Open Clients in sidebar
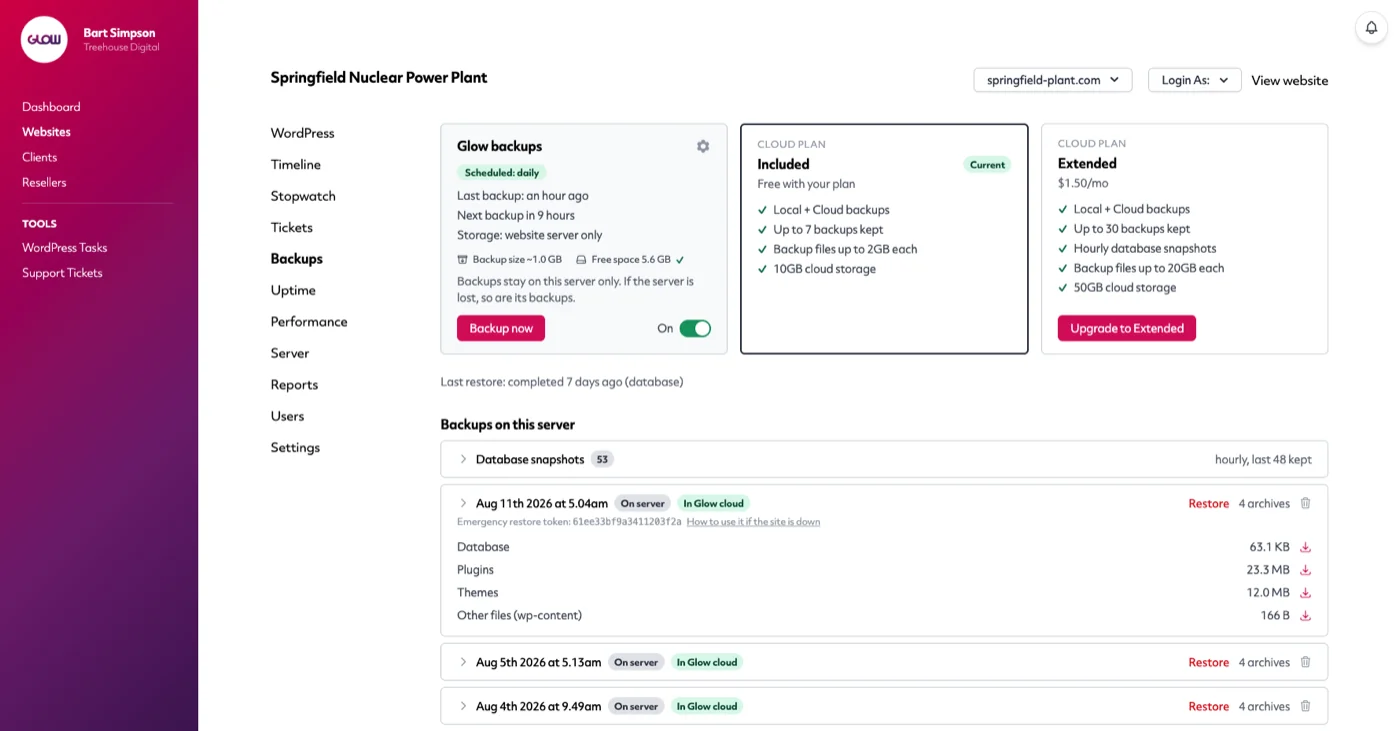This screenshot has height=731, width=1400. coord(39,157)
